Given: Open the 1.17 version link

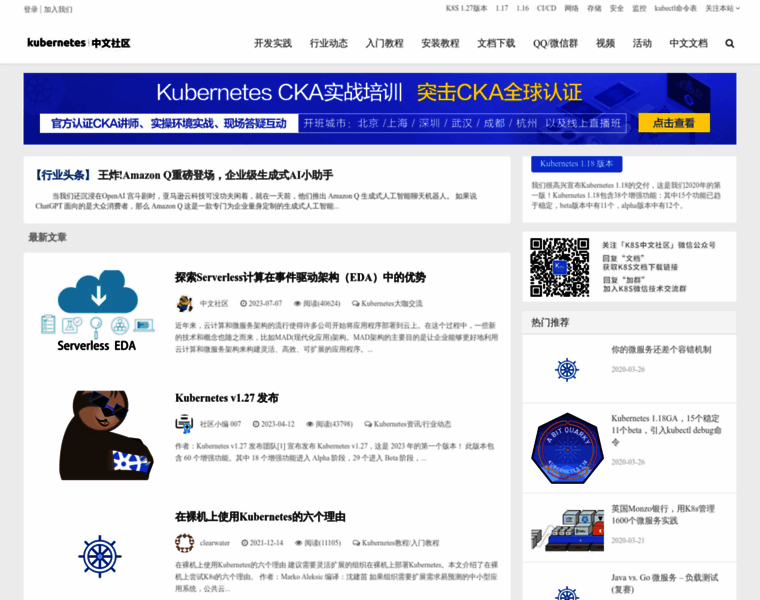Looking at the screenshot, I should [502, 8].
